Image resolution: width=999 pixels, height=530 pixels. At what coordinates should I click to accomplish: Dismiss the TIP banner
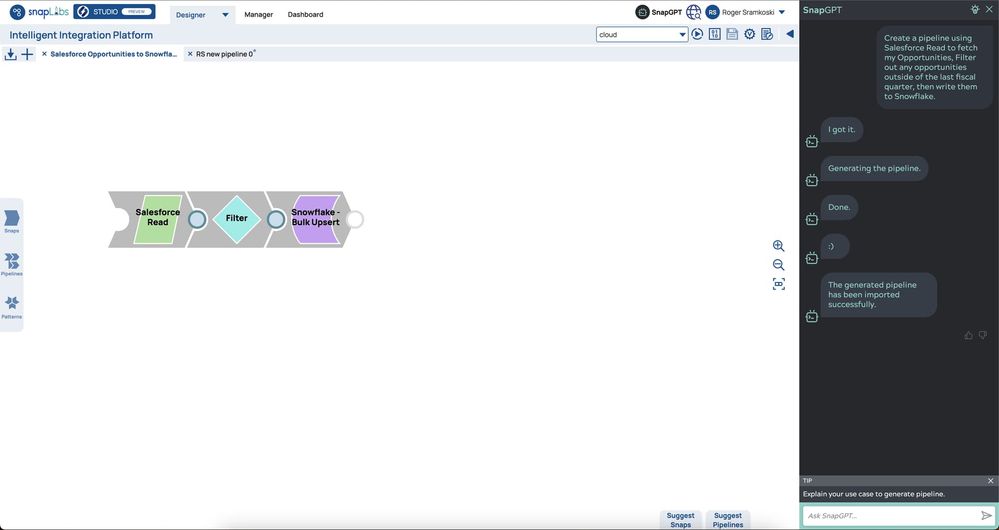(990, 481)
